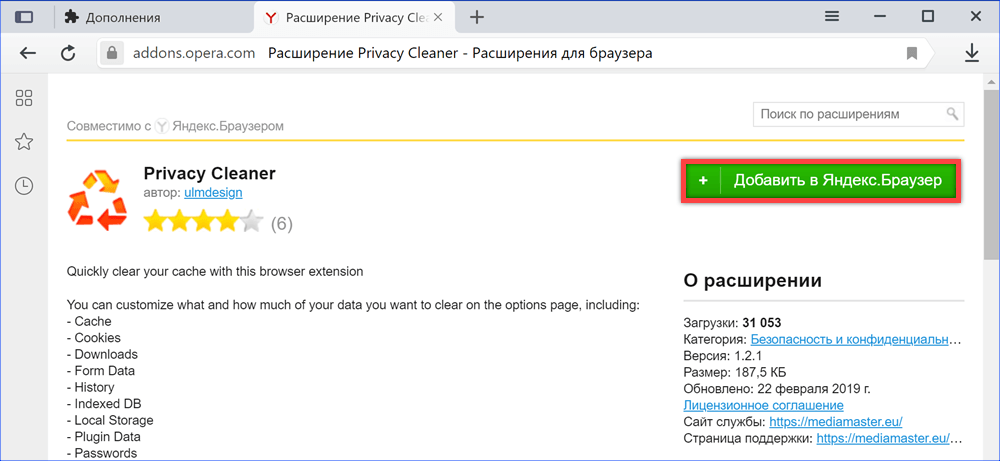Bookmark this page

[912, 53]
